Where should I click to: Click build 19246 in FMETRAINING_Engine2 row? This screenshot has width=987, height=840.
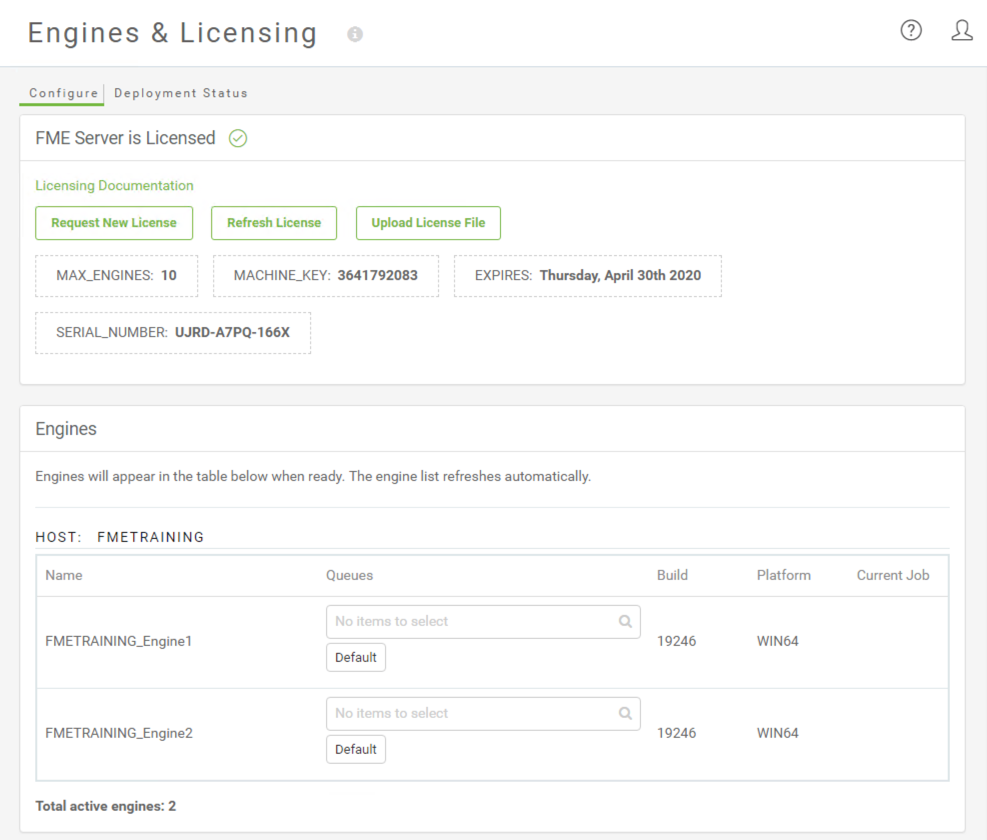tap(677, 733)
